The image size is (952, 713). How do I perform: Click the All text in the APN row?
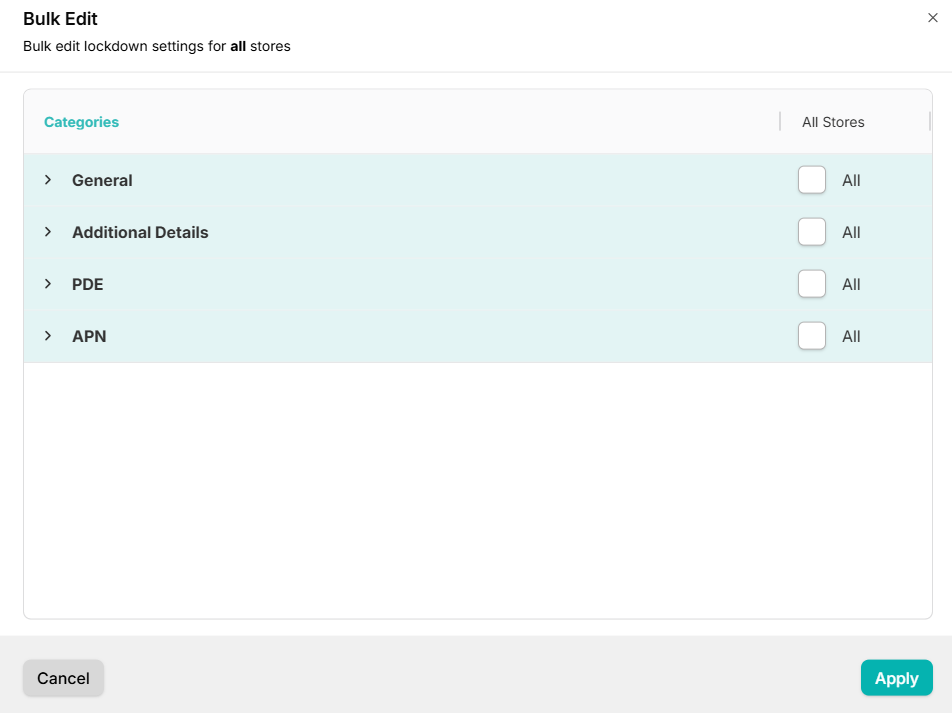click(851, 336)
